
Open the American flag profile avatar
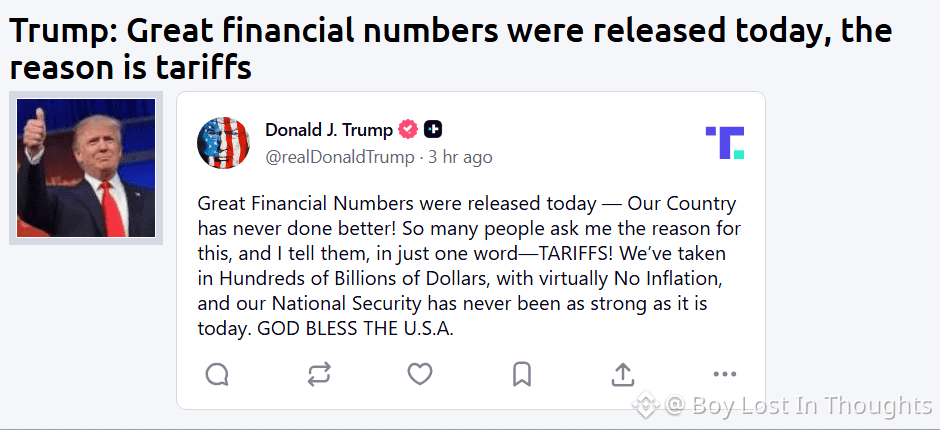tap(223, 143)
